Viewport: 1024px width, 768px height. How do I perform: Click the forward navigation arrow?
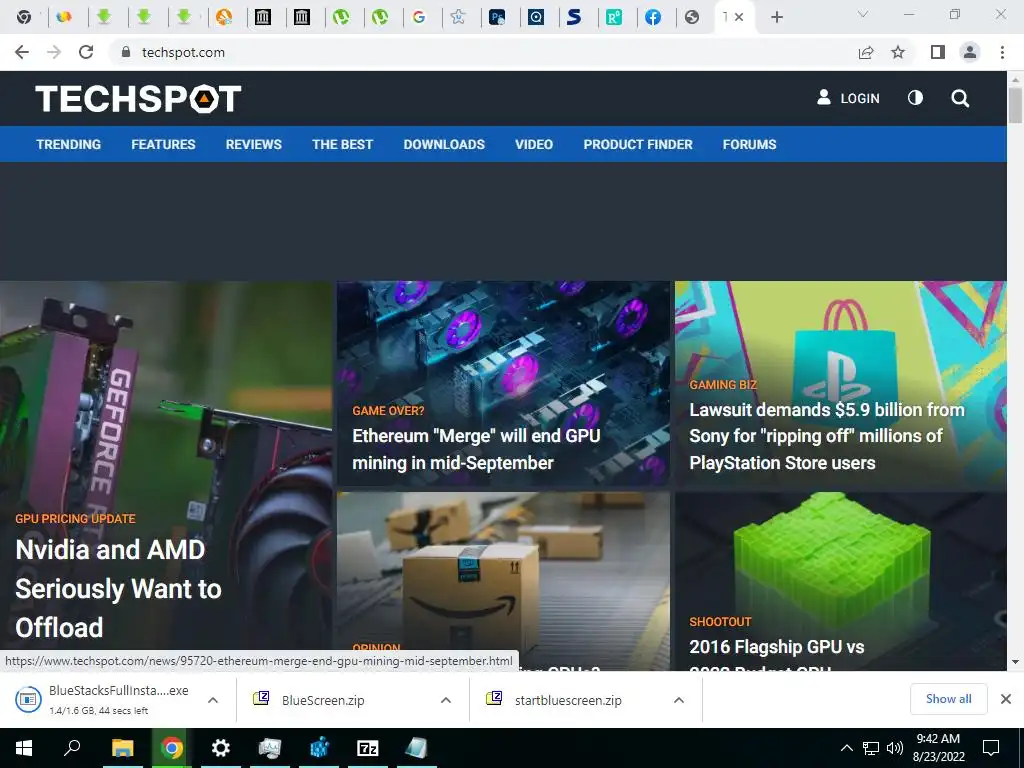click(x=54, y=52)
